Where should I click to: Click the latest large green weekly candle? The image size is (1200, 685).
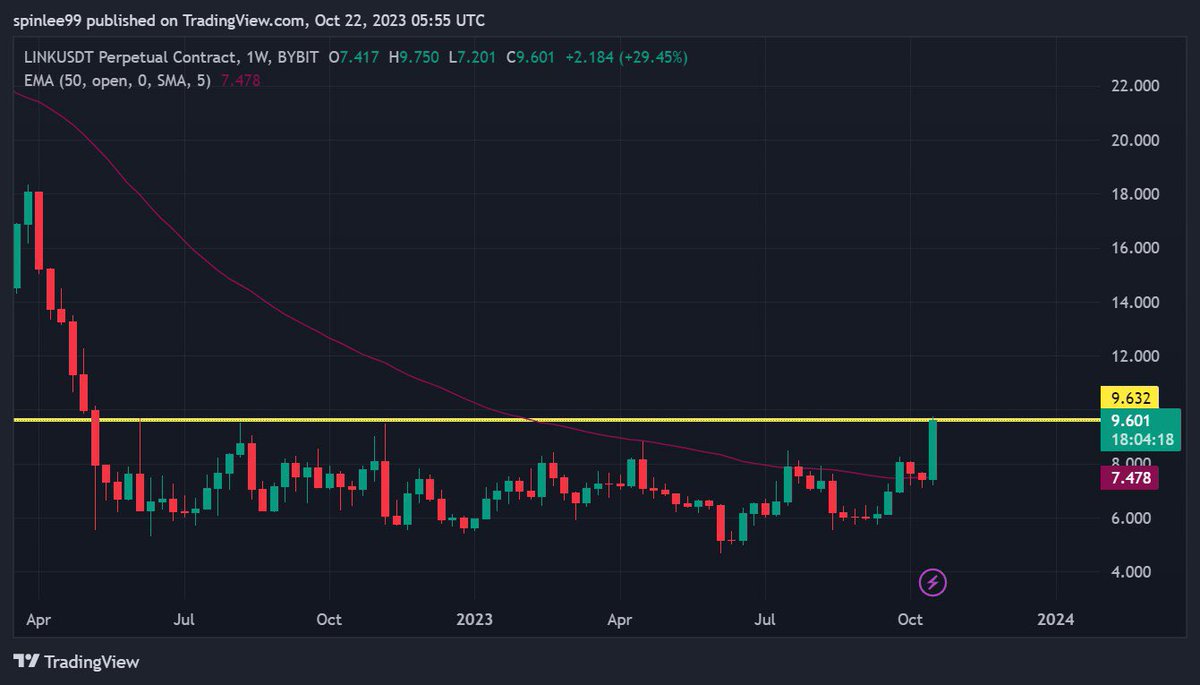[x=933, y=450]
